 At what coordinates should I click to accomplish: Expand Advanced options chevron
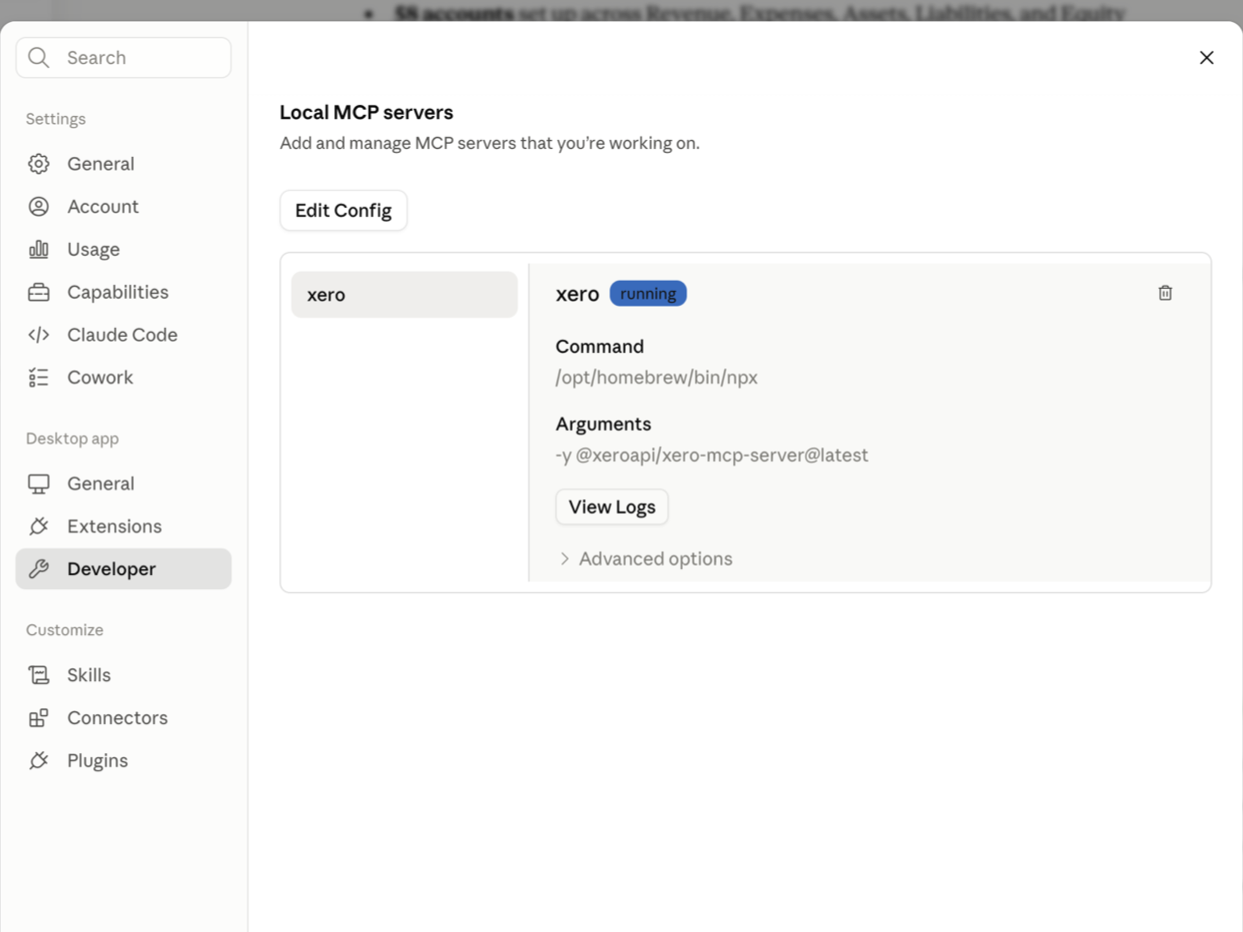click(565, 559)
